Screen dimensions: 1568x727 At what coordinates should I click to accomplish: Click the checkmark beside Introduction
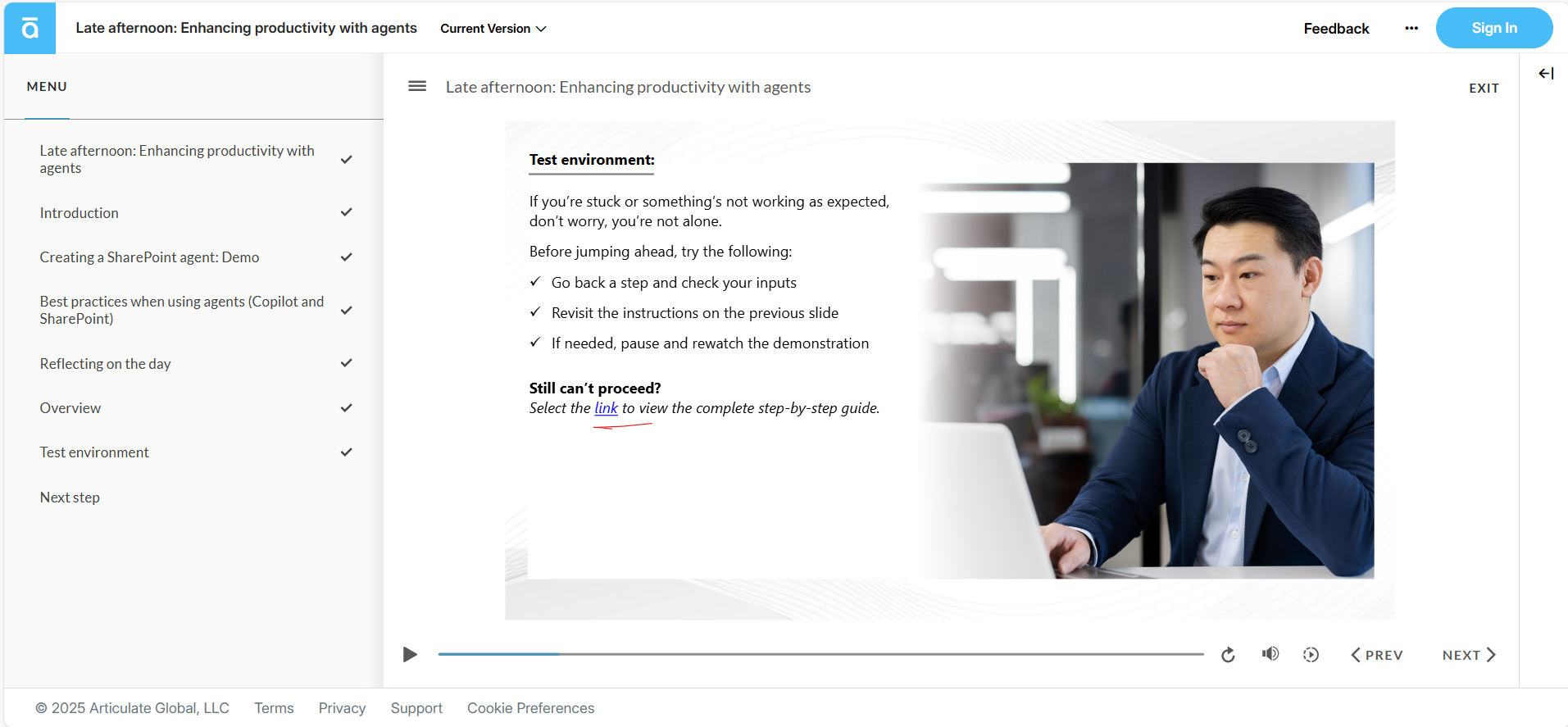(346, 212)
